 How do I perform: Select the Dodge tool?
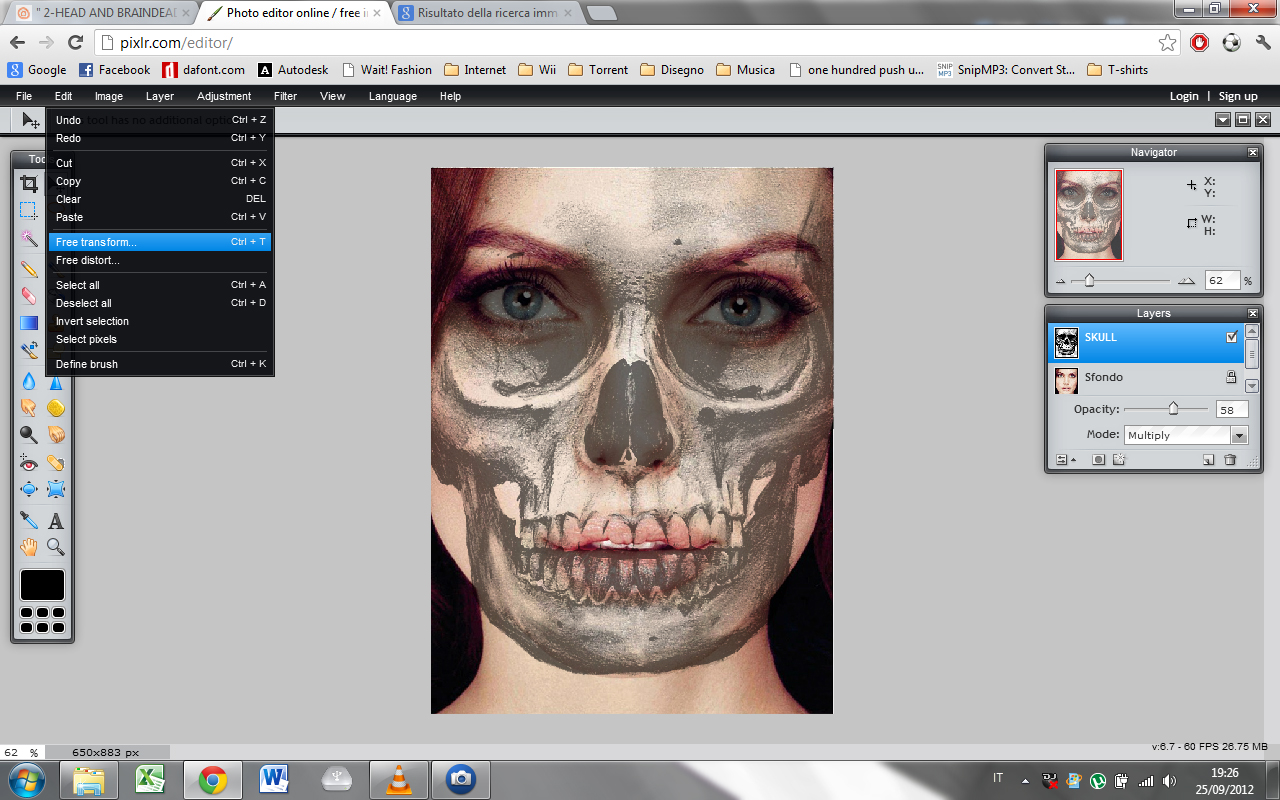(29, 435)
